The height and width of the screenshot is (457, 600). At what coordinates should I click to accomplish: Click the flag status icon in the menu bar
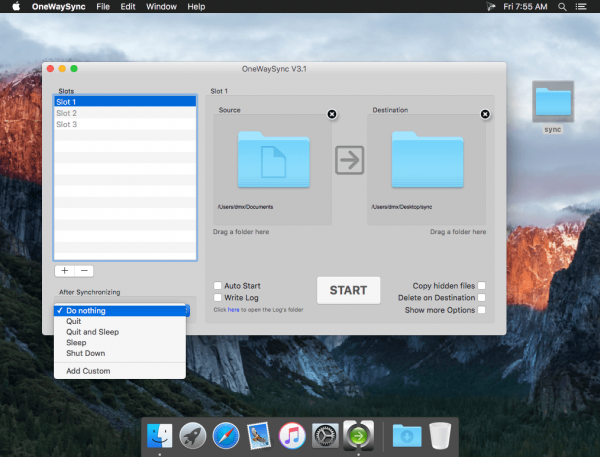point(491,7)
